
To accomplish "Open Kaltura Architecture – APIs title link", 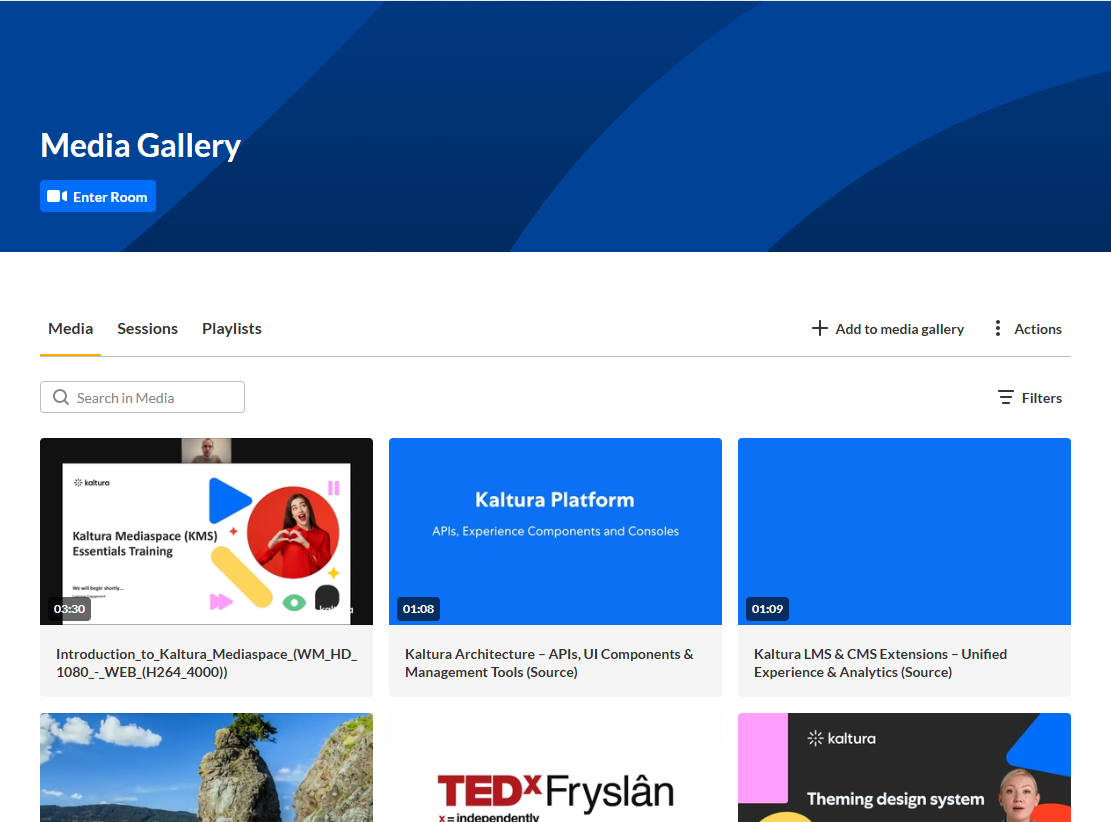I will (x=549, y=663).
